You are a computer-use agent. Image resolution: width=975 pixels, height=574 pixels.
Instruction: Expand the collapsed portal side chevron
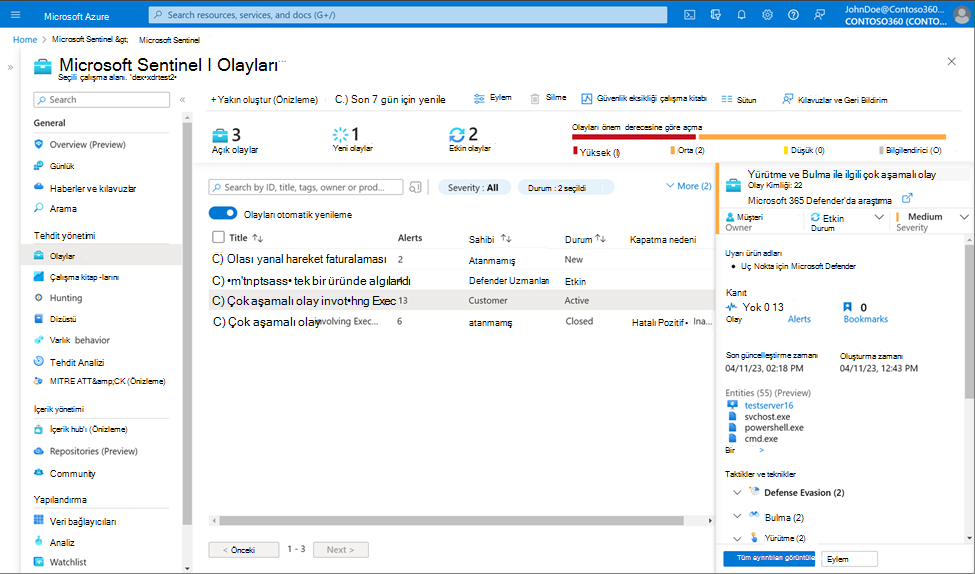click(x=10, y=67)
